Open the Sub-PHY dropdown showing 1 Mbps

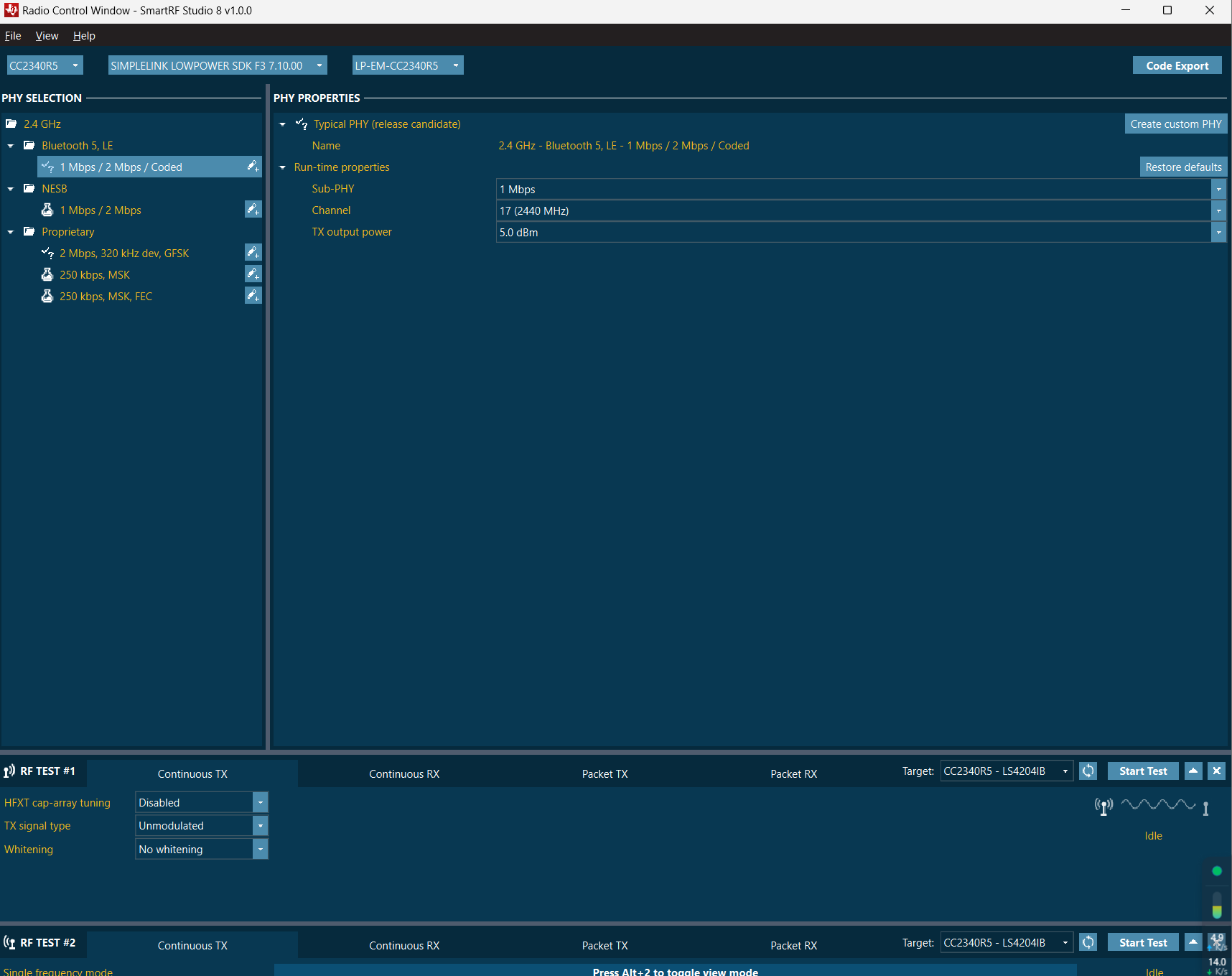(861, 190)
